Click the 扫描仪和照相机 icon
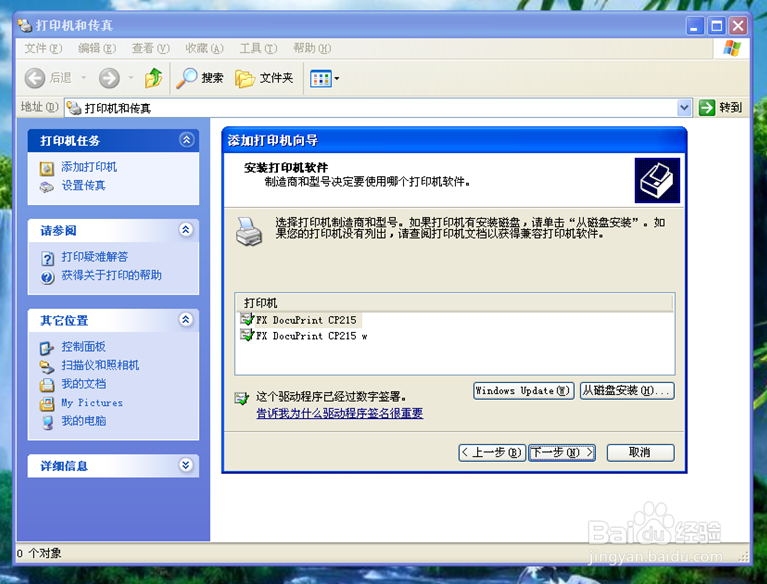Image resolution: width=767 pixels, height=584 pixels. point(46,367)
